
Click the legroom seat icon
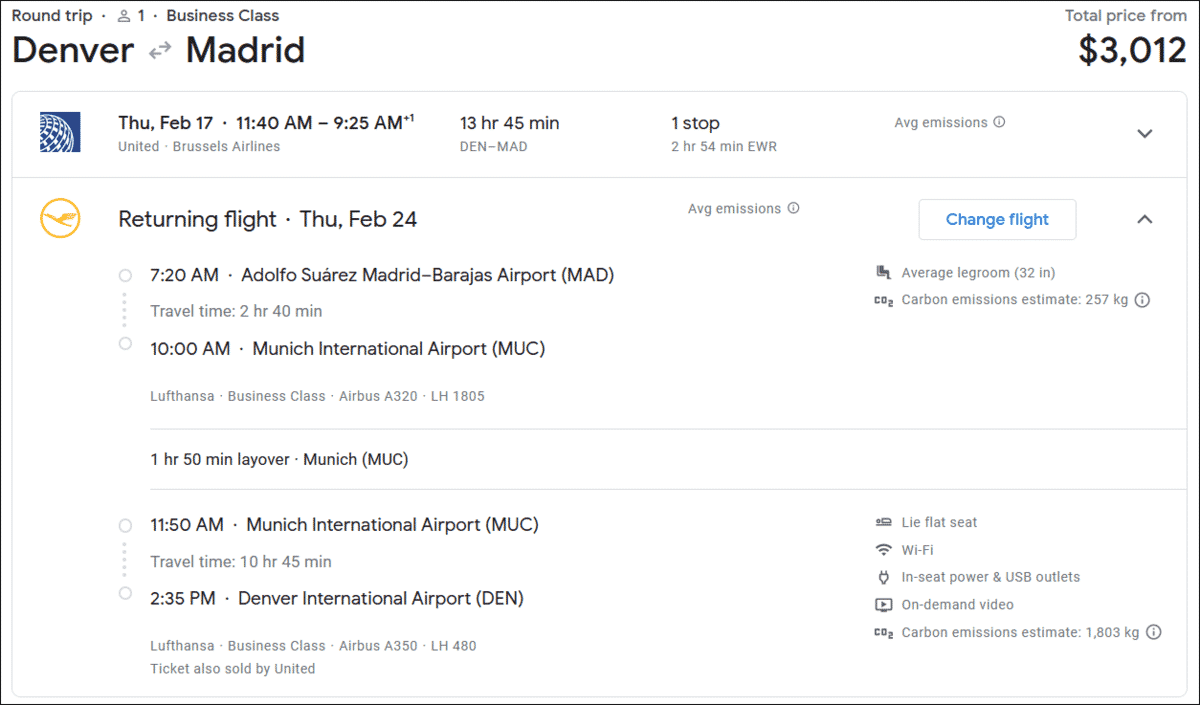pos(883,272)
